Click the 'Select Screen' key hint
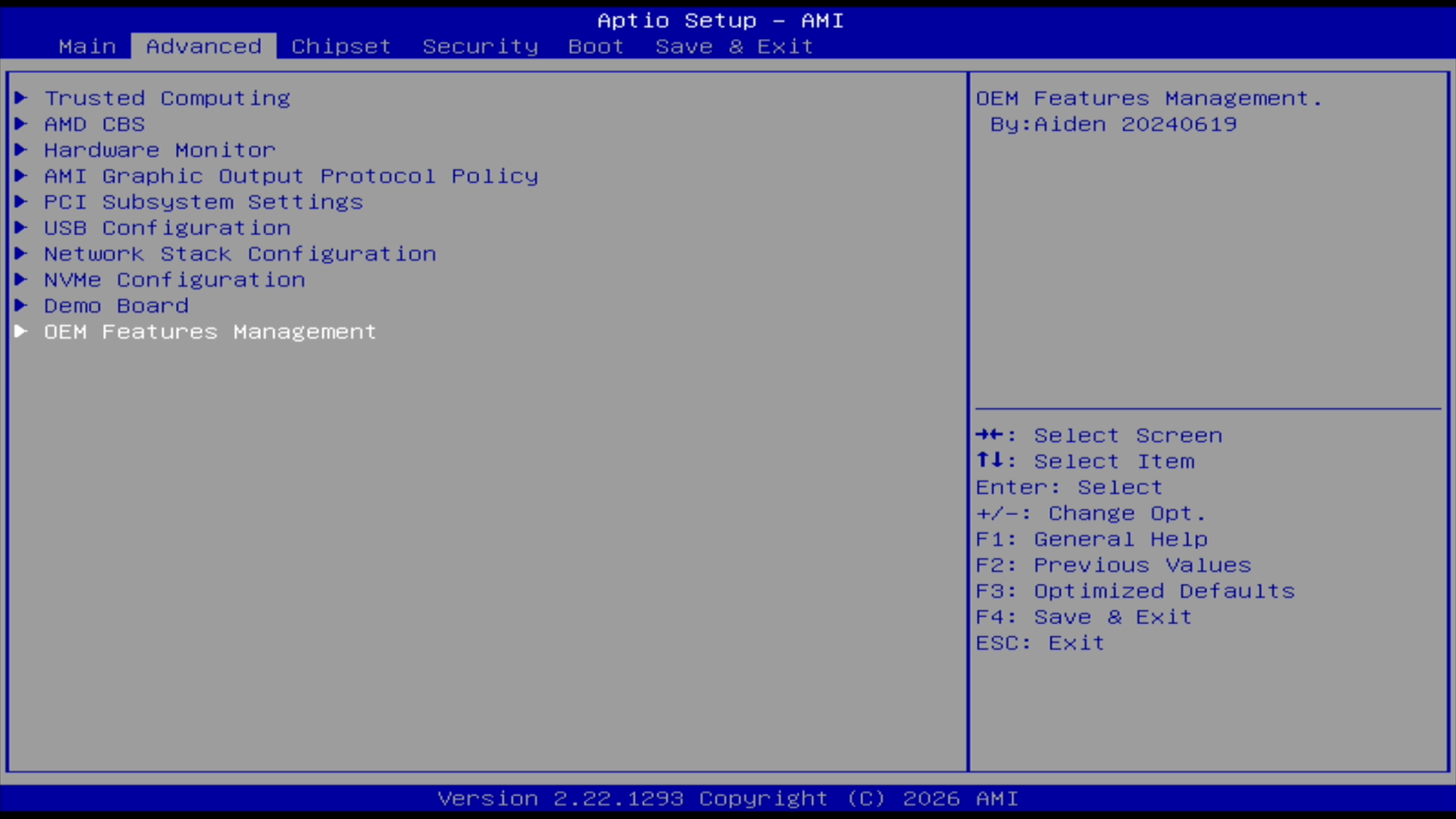This screenshot has width=1456, height=819. (x=1128, y=436)
